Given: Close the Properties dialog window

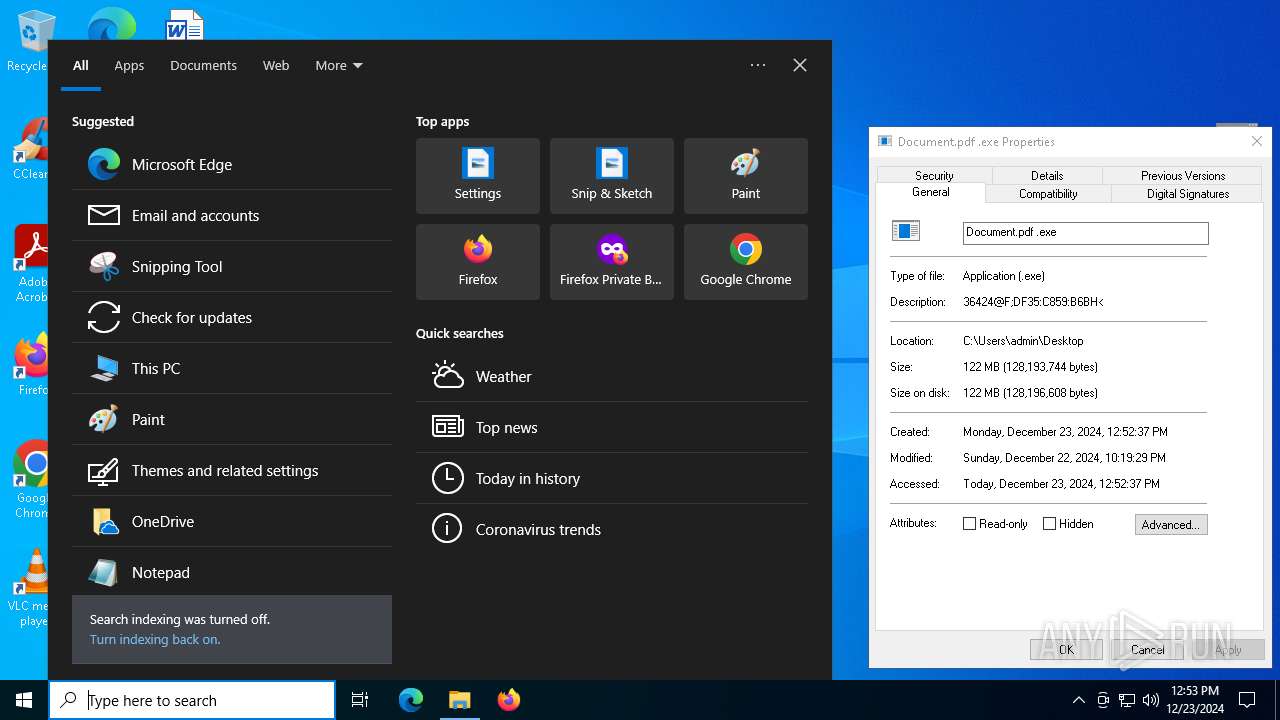Looking at the screenshot, I should pos(1256,141).
